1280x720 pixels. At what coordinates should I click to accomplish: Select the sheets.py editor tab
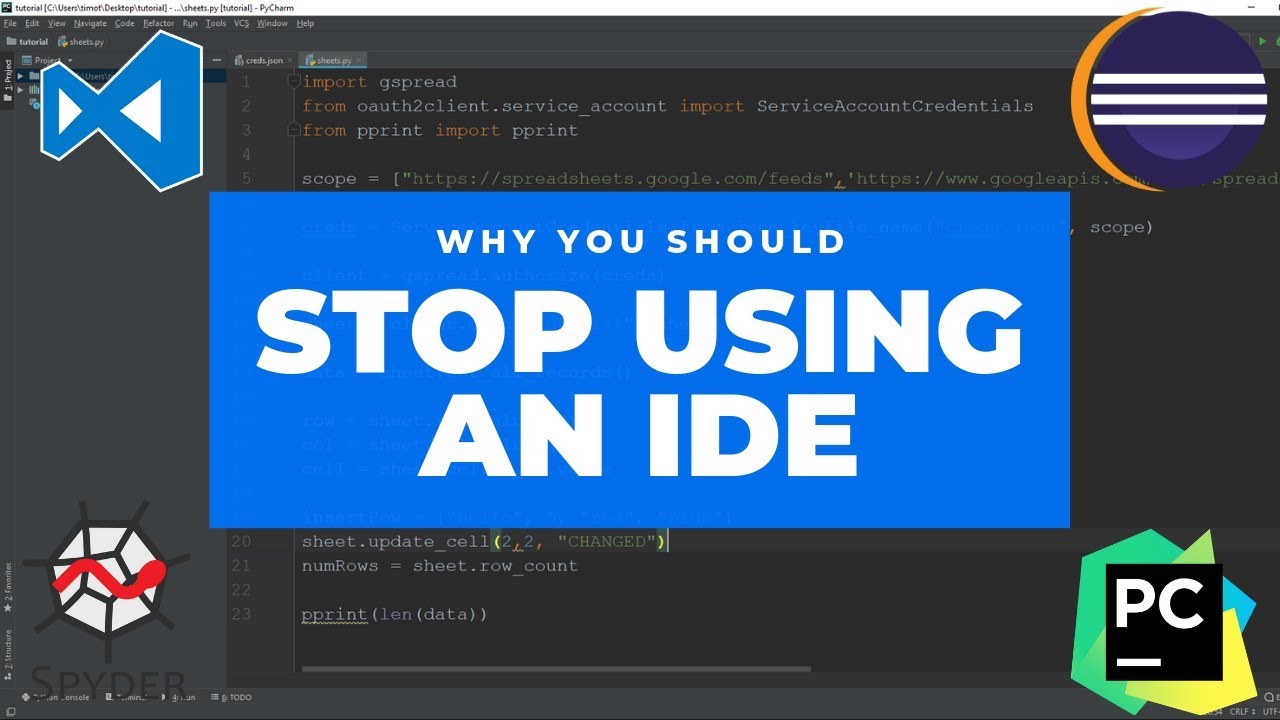pyautogui.click(x=334, y=60)
